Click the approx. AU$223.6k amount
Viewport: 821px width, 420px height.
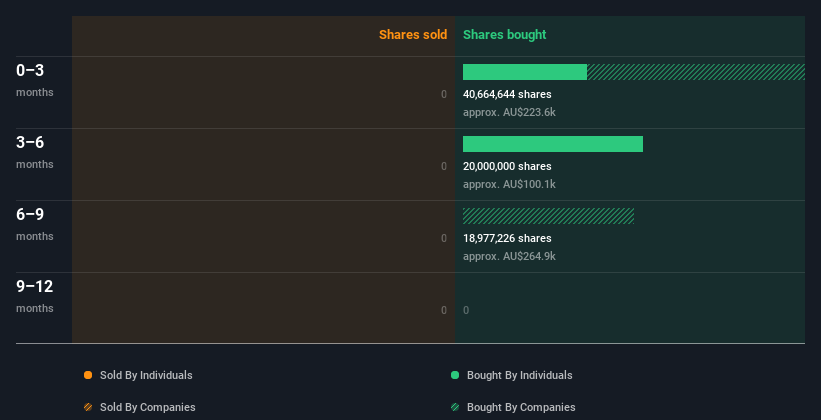click(509, 112)
